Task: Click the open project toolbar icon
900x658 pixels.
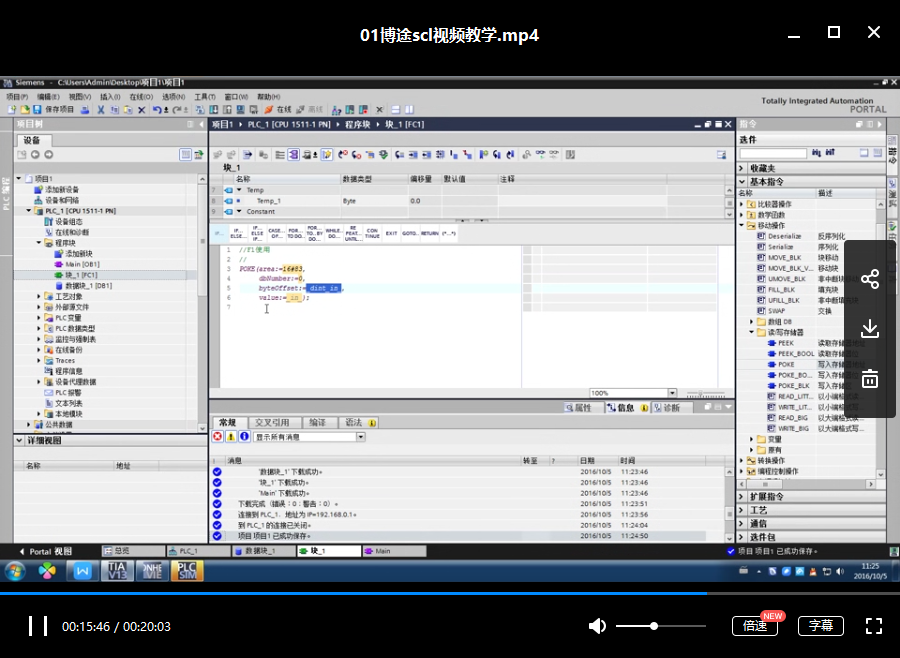Action: [x=25, y=109]
